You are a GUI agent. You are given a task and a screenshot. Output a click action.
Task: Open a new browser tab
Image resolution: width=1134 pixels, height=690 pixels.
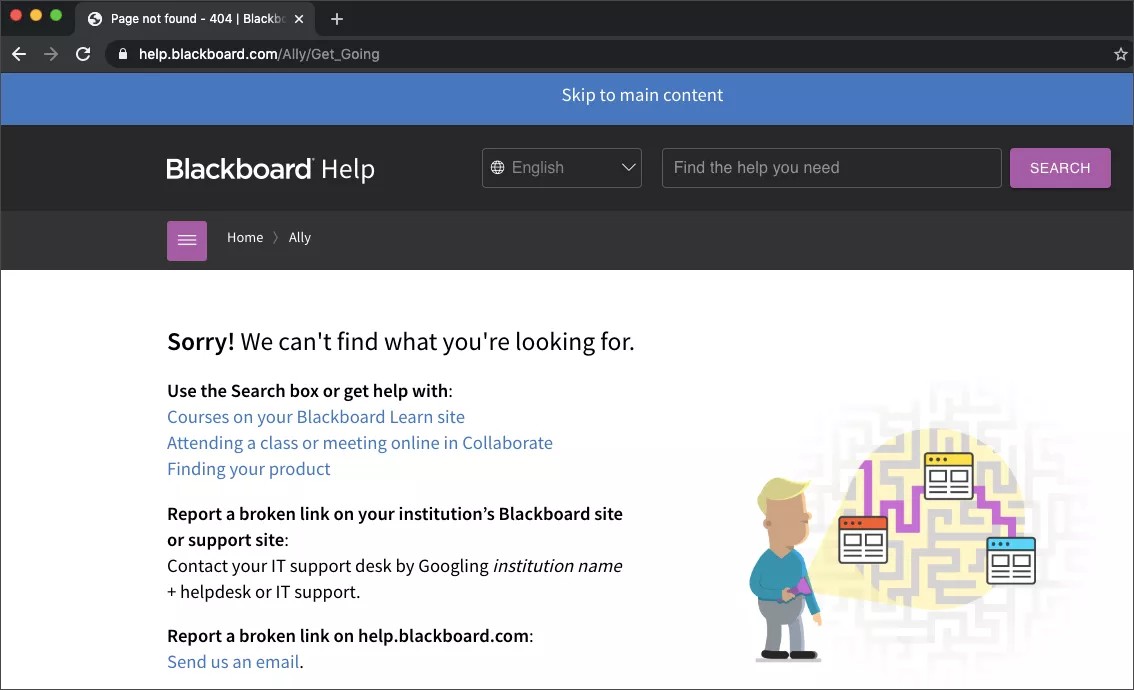(x=337, y=19)
